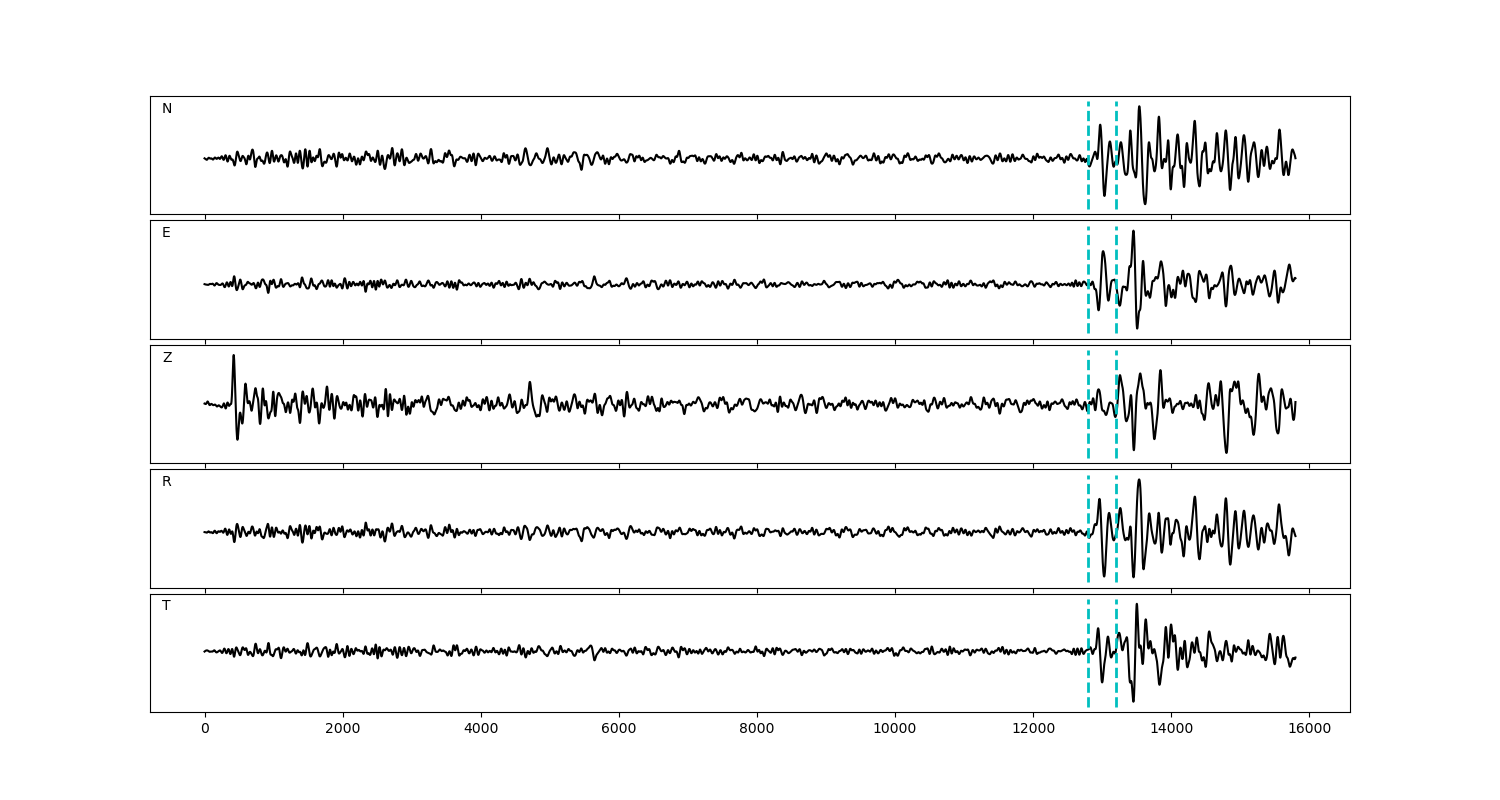The height and width of the screenshot is (800, 1500).
Task: Click the 14000 x-axis tick label
Action: point(1171,729)
